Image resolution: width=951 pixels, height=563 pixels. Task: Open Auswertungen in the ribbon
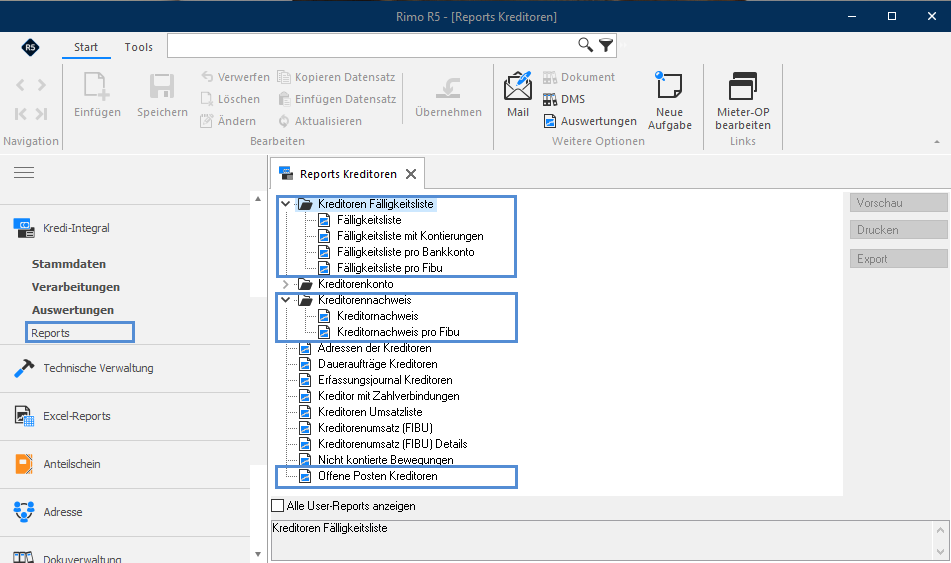[x=590, y=121]
